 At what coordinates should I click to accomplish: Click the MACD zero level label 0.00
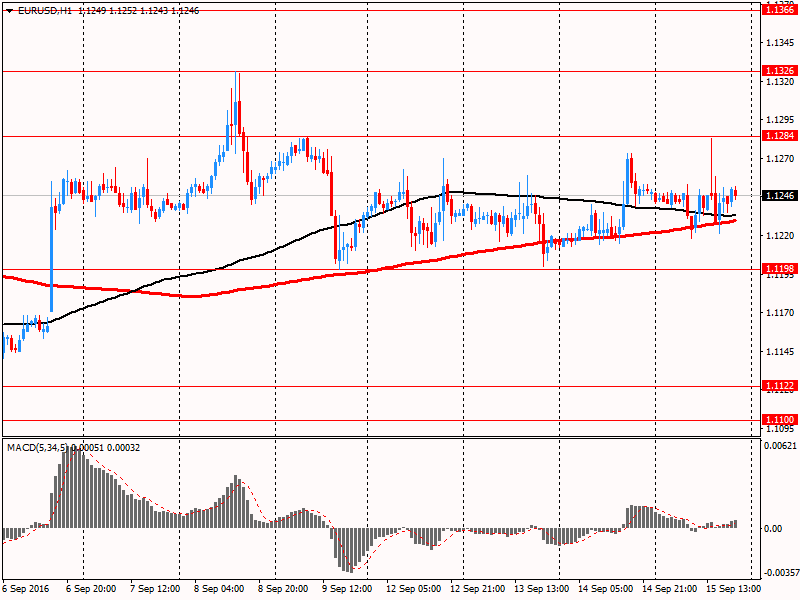pyautogui.click(x=773, y=529)
